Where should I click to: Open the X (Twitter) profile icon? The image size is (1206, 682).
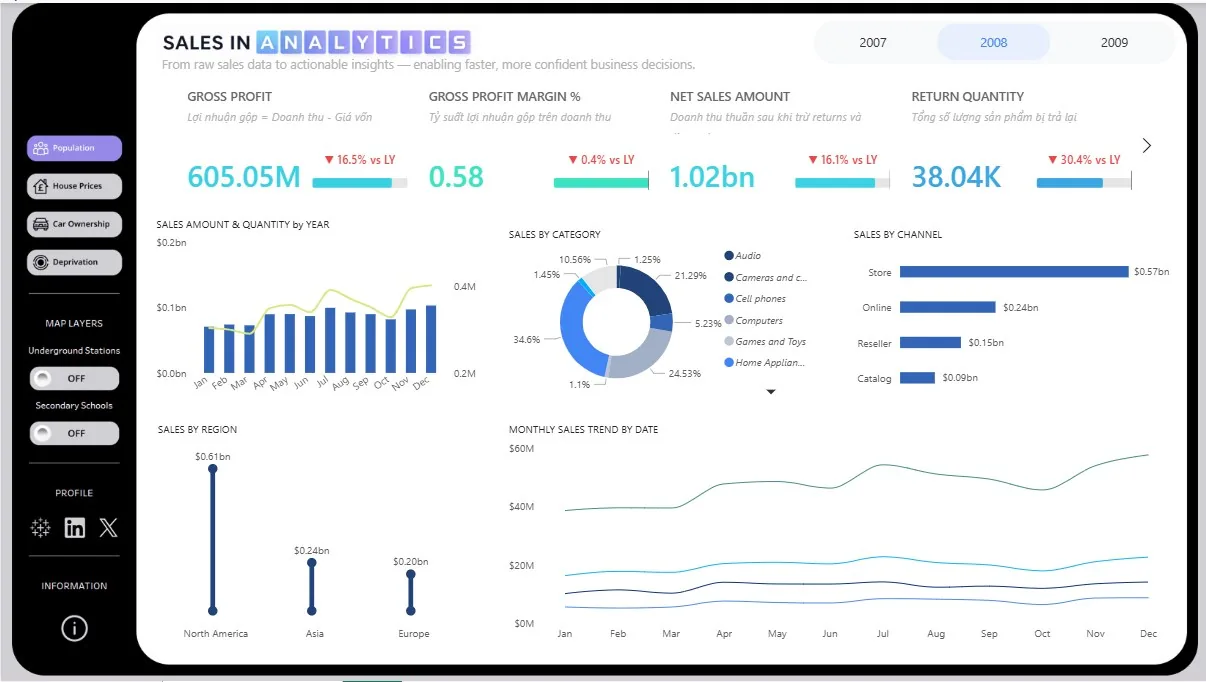[108, 528]
